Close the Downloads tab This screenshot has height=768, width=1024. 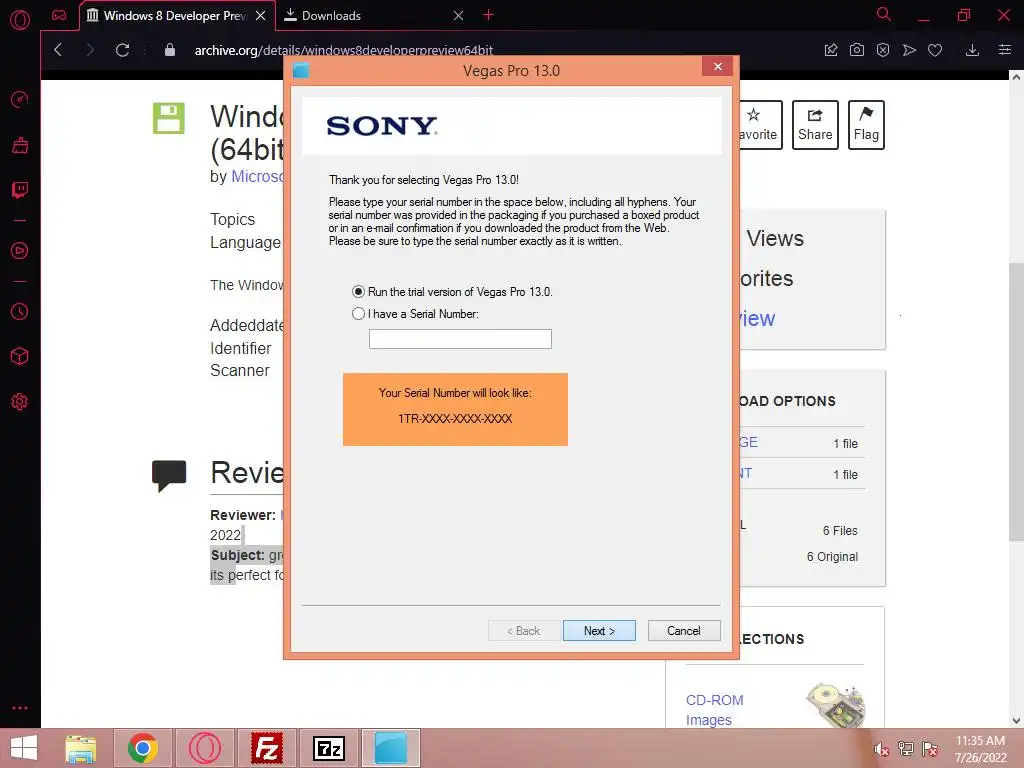click(x=458, y=15)
